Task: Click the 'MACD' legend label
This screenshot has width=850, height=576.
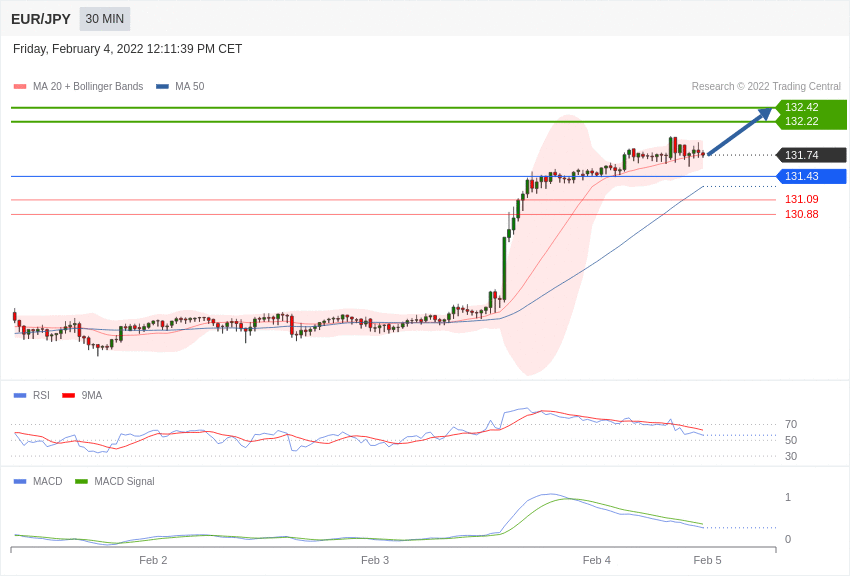Action: point(48,481)
